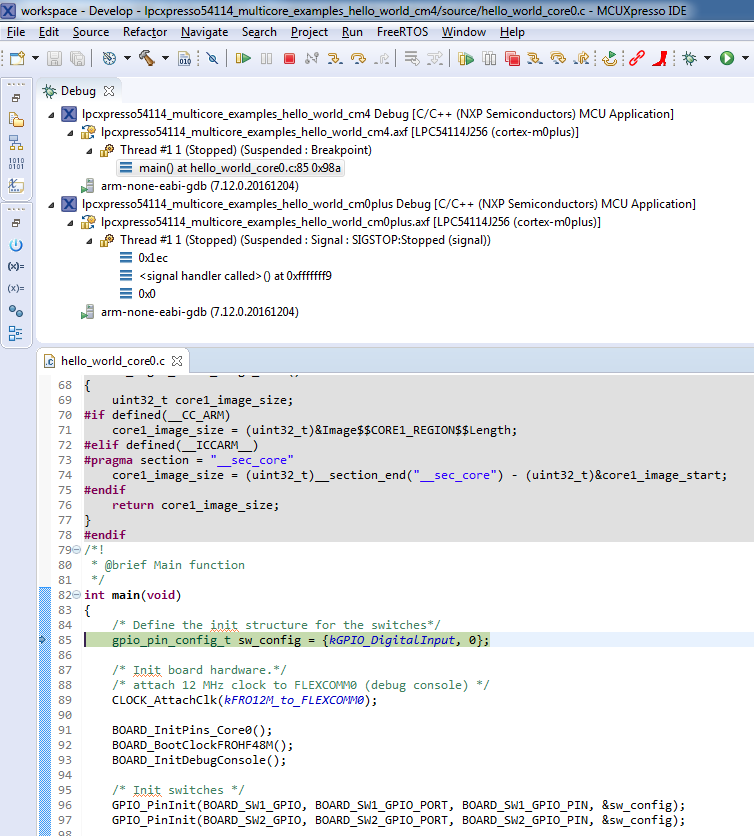This screenshot has height=836, width=754.
Task: Toggle the line 85 breakpoint marker
Action: tap(42, 640)
